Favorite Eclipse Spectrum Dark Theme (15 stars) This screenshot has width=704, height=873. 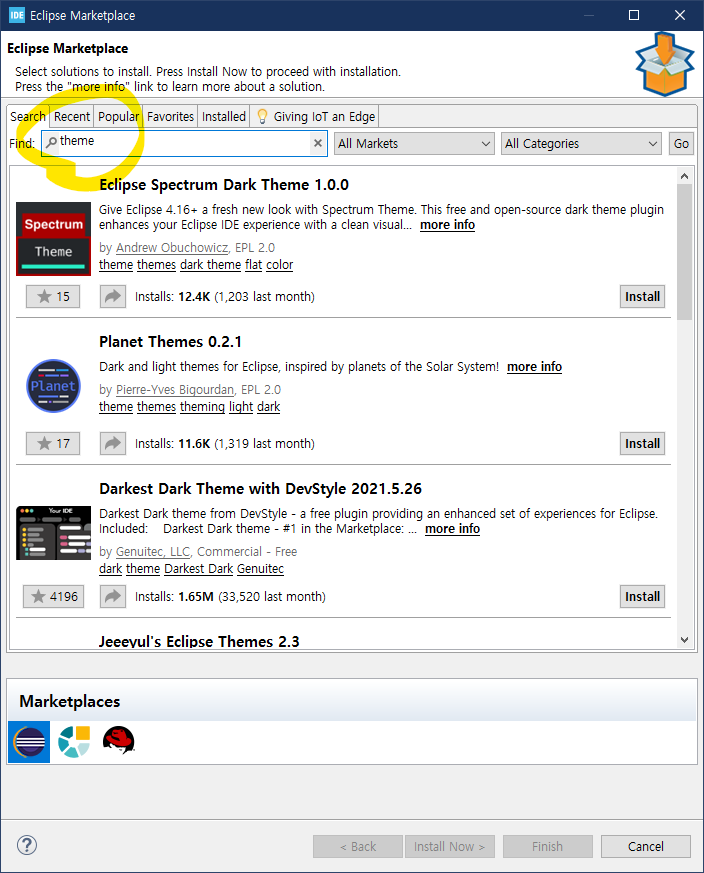tap(53, 296)
